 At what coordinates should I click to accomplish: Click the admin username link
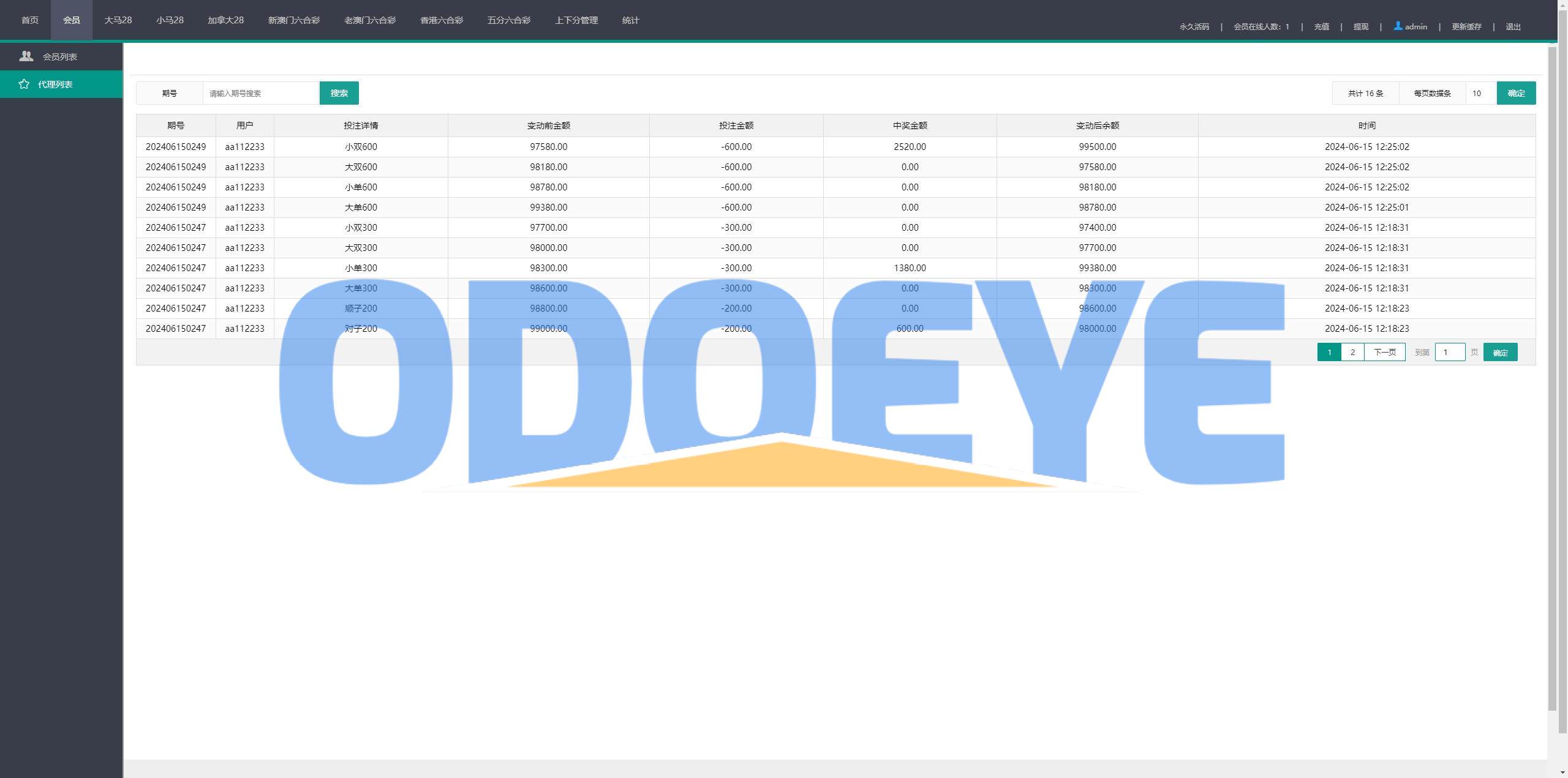point(1415,26)
